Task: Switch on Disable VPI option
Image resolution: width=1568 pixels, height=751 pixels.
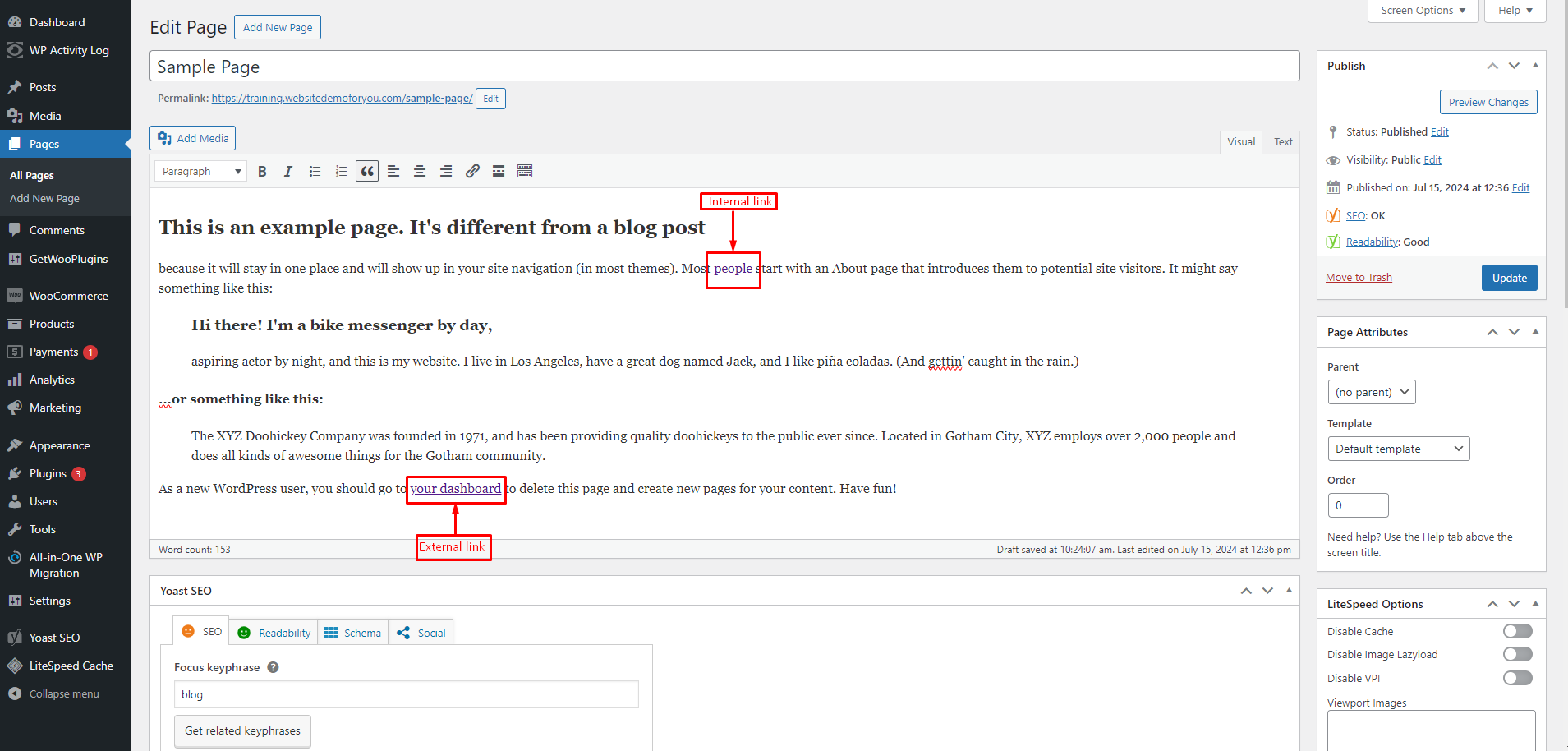Action: point(1517,678)
